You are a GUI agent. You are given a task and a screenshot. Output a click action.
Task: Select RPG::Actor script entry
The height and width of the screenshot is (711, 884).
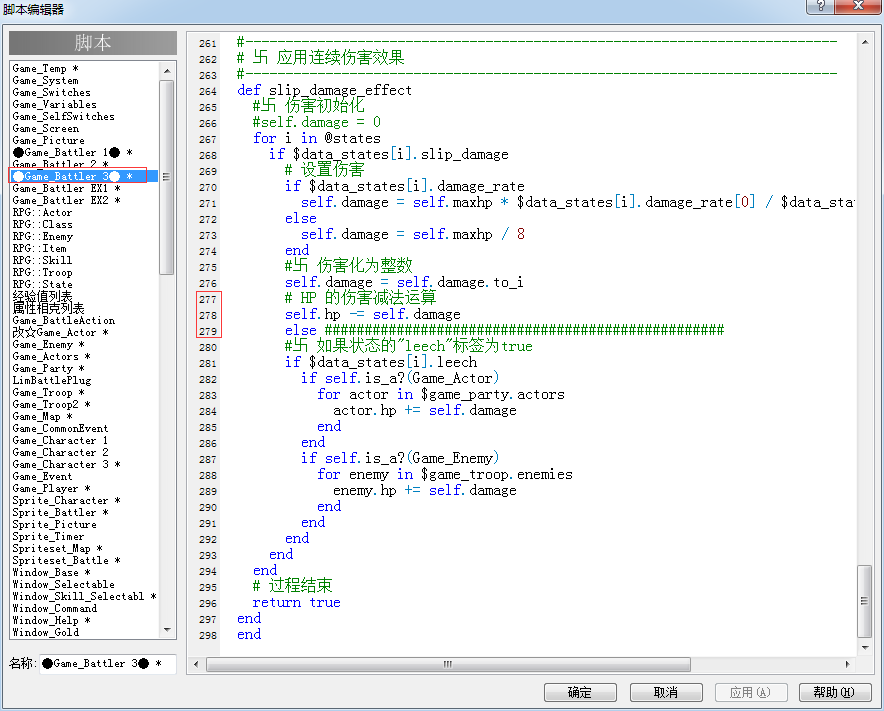(42, 213)
